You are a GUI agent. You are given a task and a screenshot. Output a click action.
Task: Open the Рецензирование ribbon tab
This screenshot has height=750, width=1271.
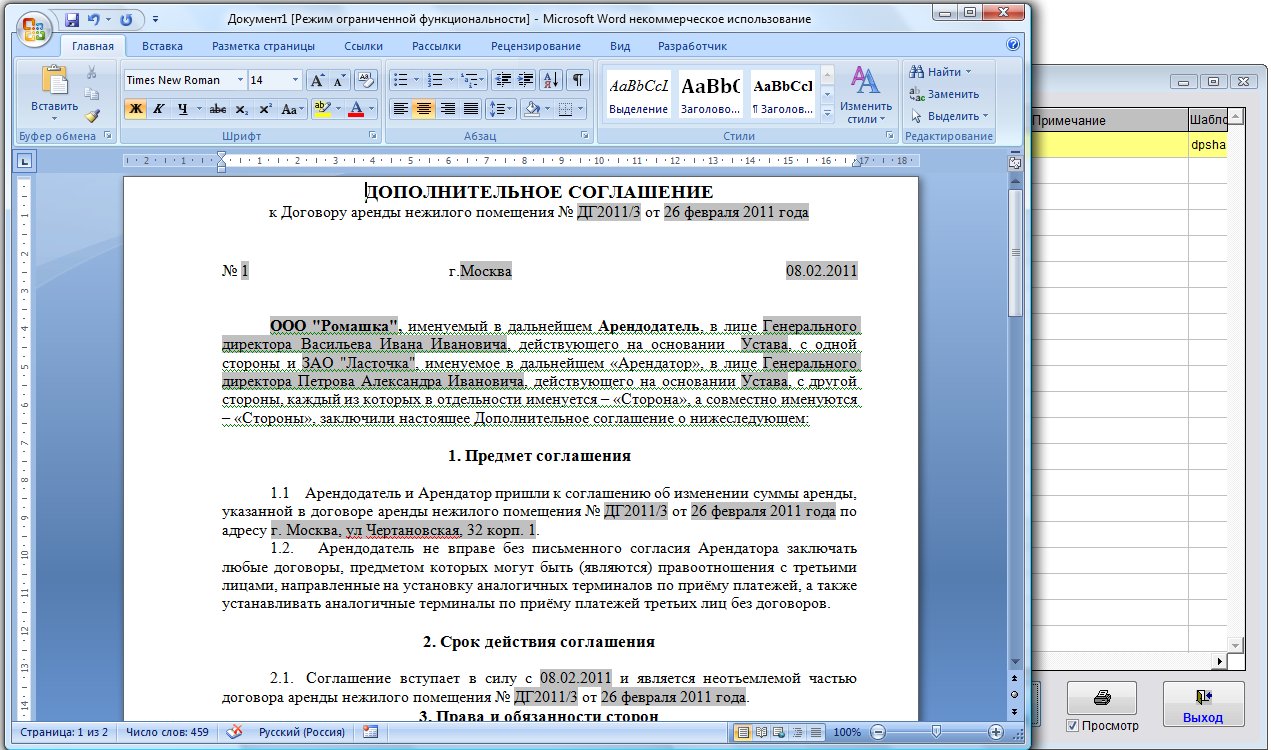535,46
